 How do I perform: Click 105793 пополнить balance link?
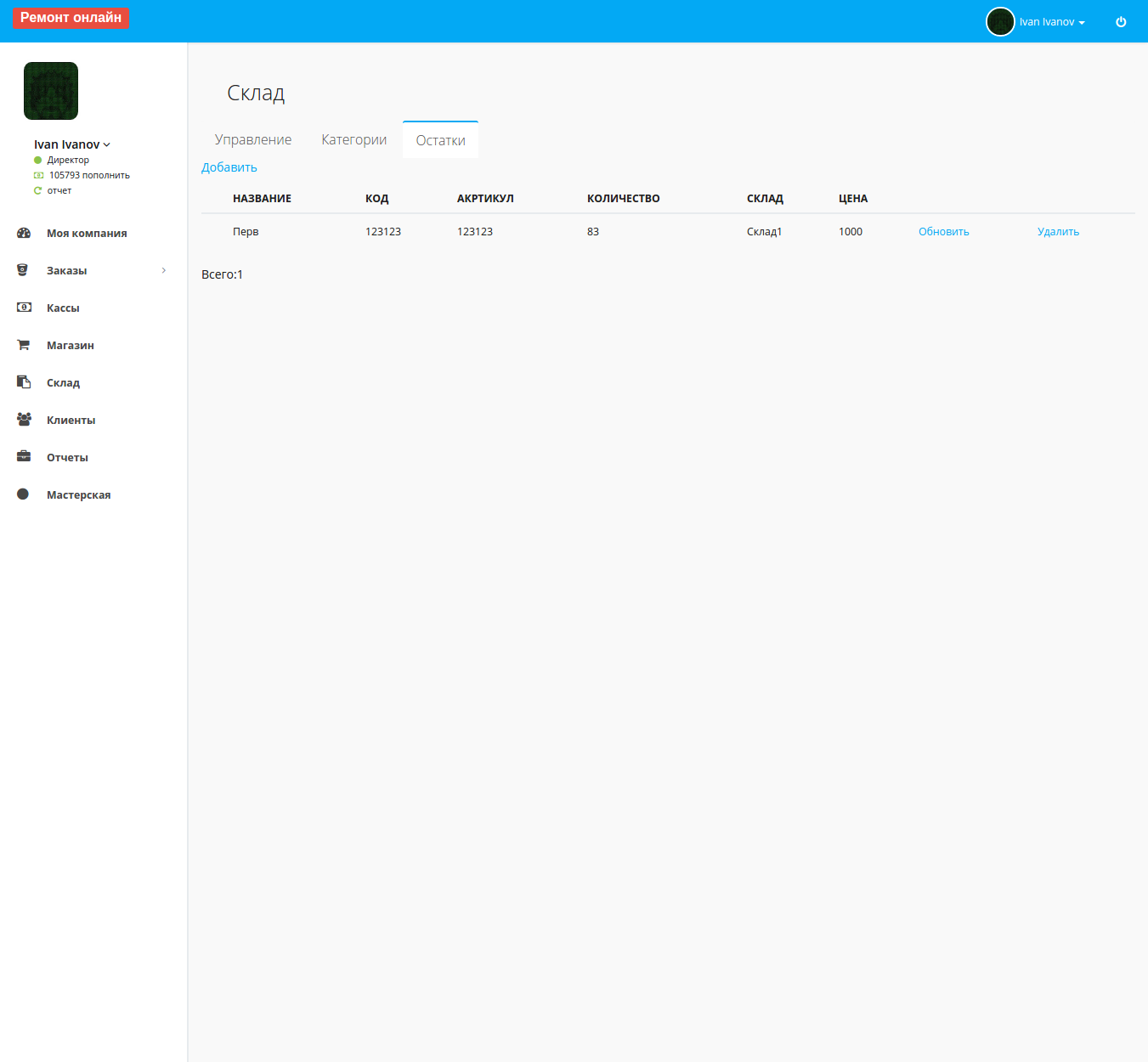click(89, 175)
